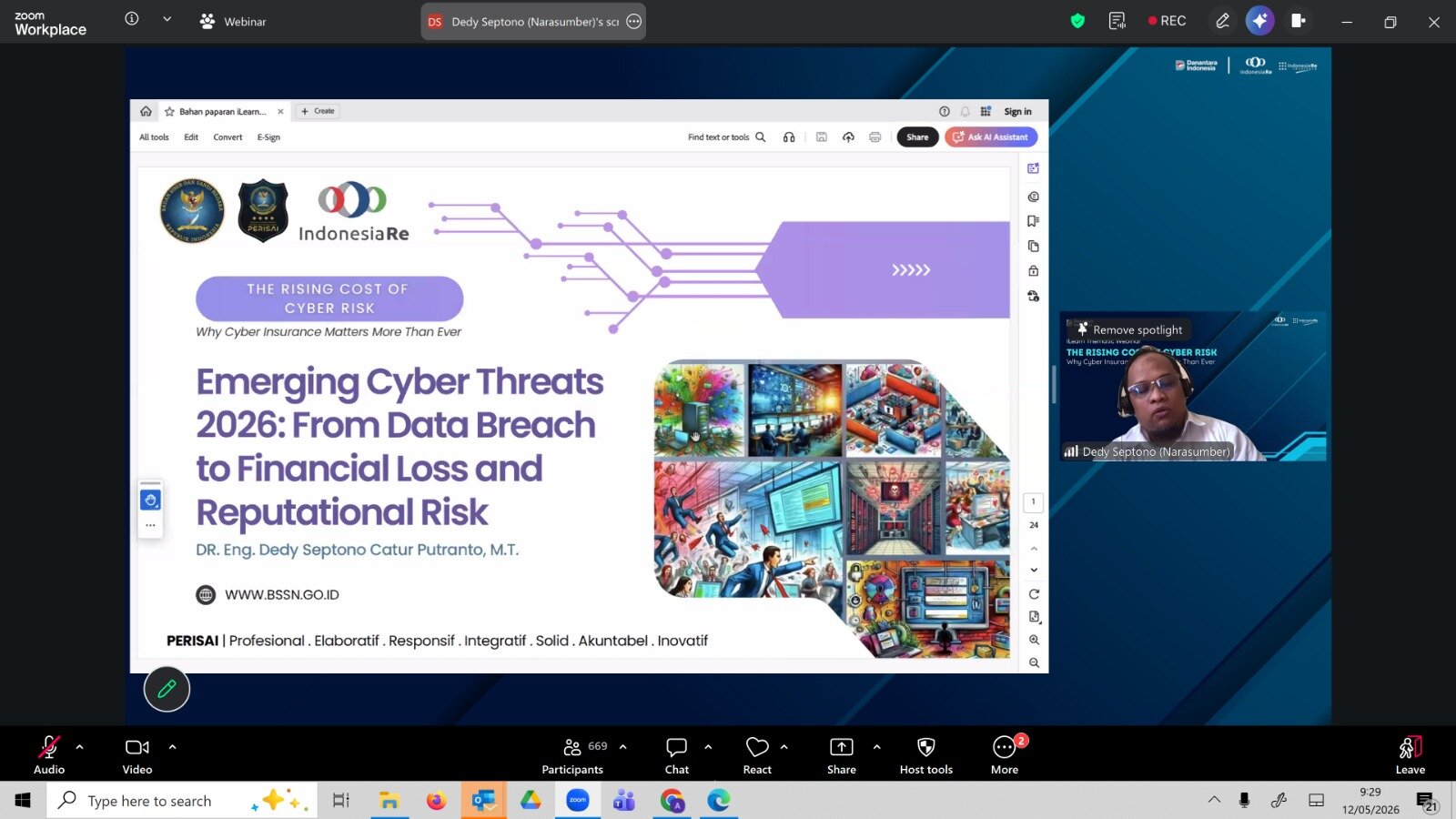Open the meeting notes transcript icon
This screenshot has height=819, width=1456.
tap(1117, 21)
